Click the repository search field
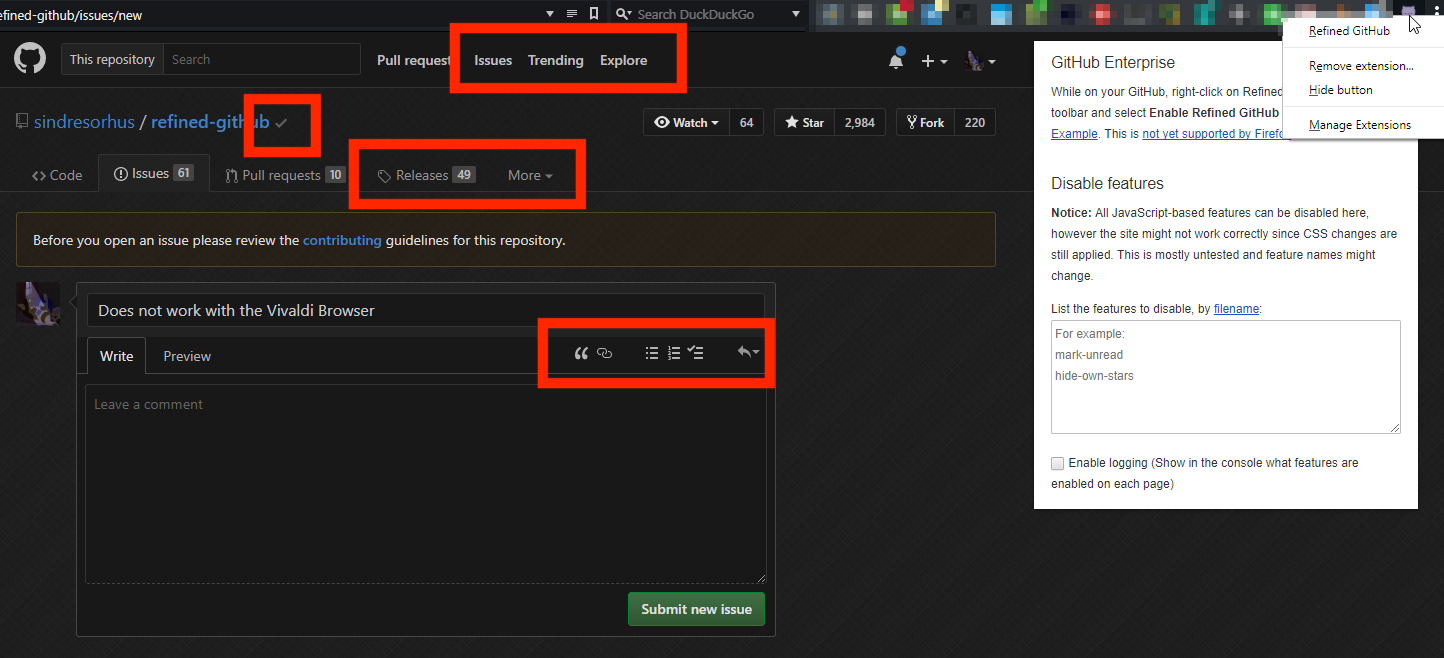 pos(262,59)
